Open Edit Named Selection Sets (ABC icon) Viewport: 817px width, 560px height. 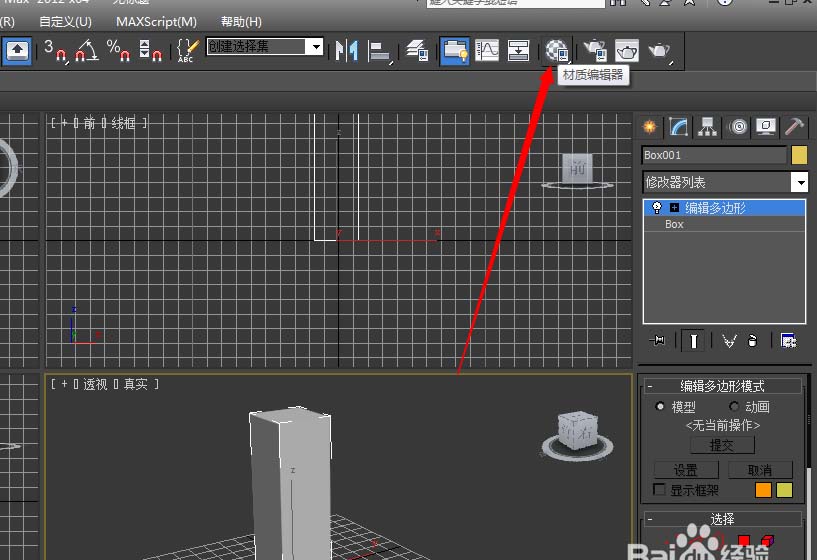pyautogui.click(x=188, y=51)
